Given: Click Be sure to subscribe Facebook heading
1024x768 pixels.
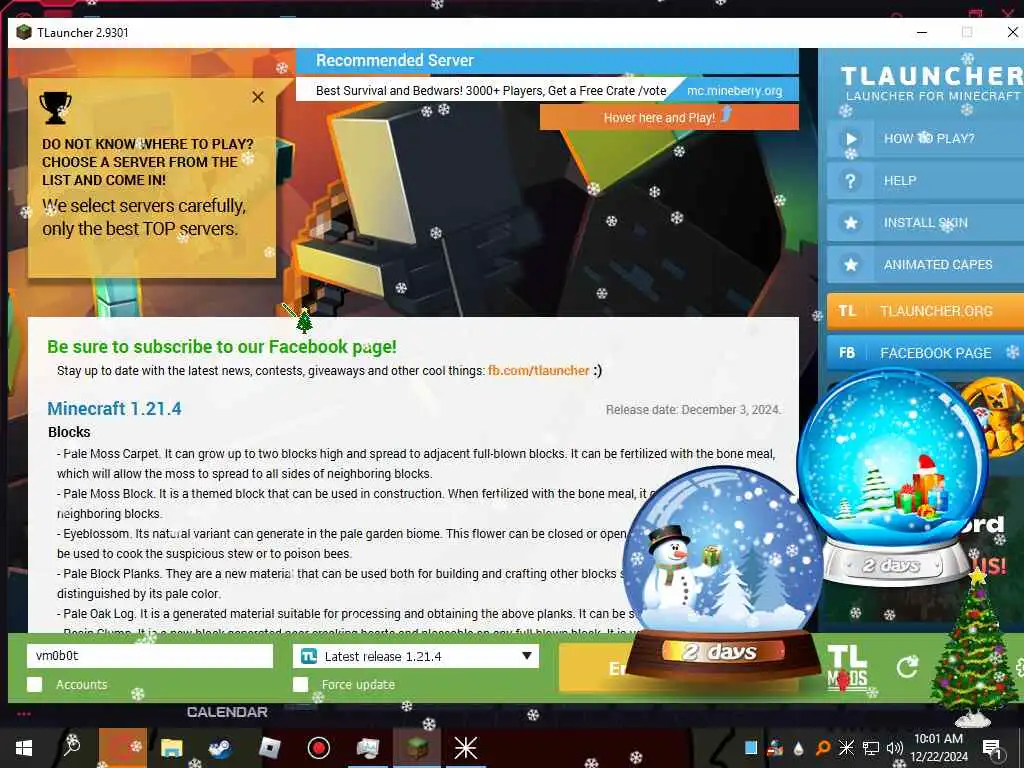Looking at the screenshot, I should point(221,347).
